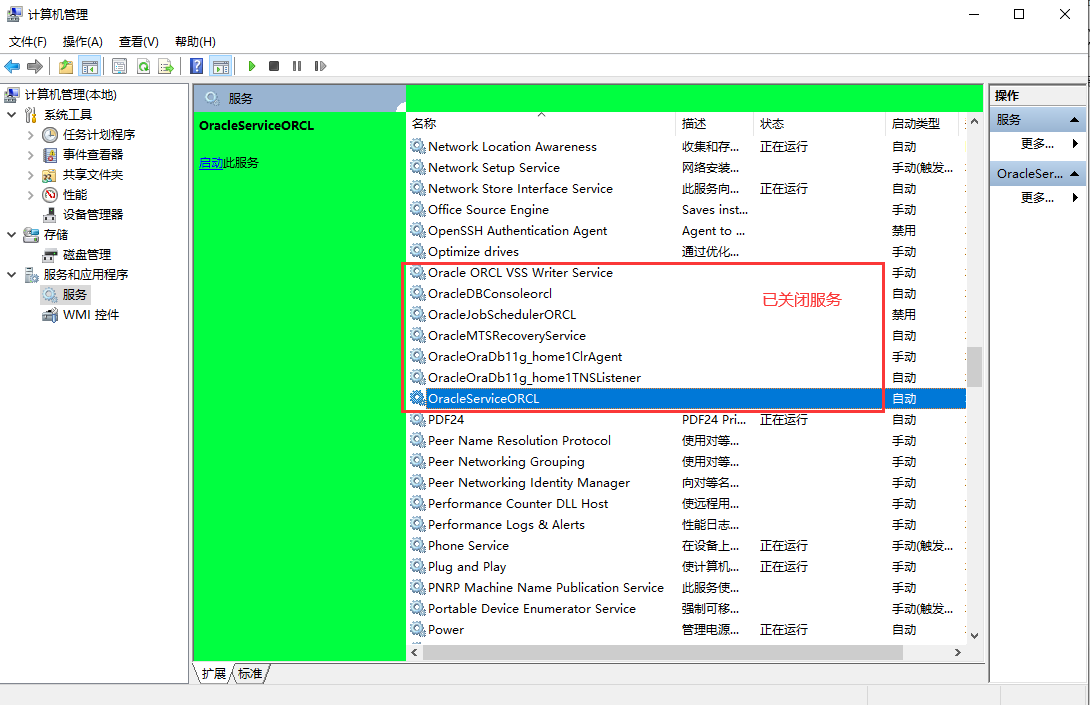Screen dimensions: 1090x705
Task: Open 设备管理器 in the tree
Action: (92, 214)
